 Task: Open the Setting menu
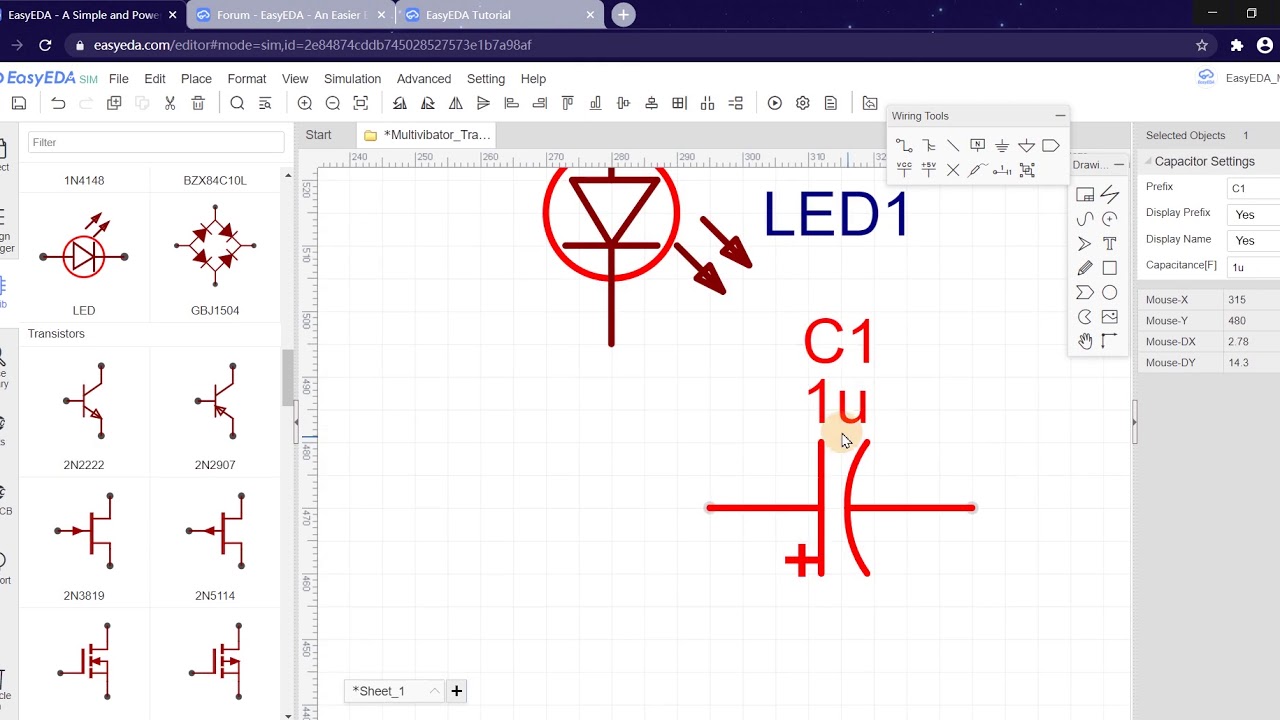click(486, 79)
